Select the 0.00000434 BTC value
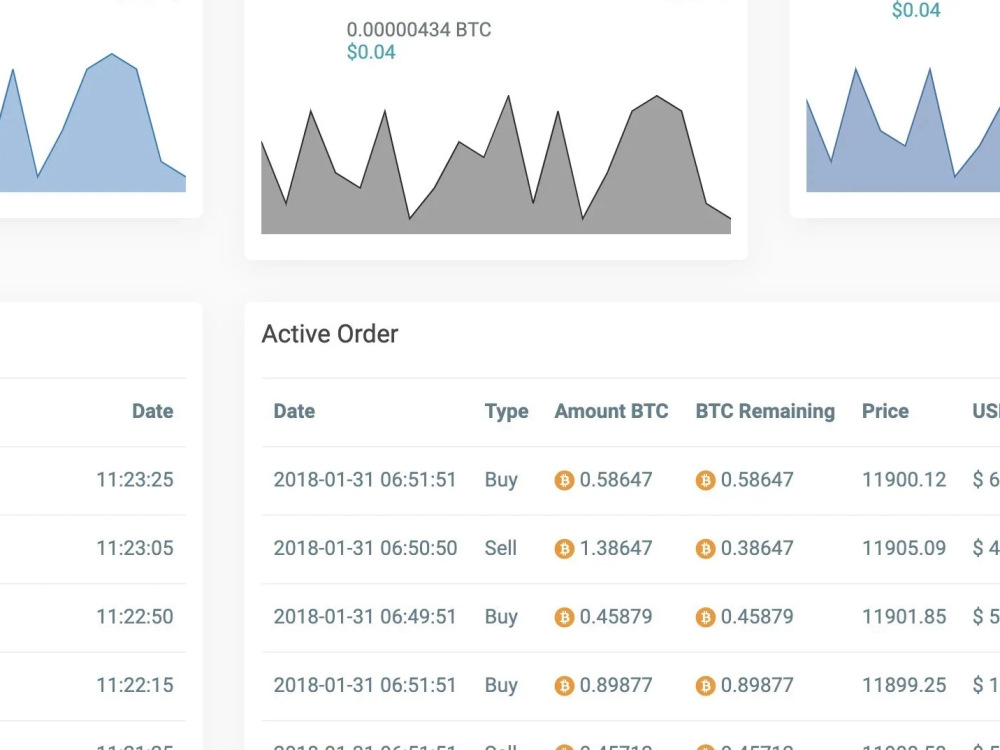The height and width of the screenshot is (750, 1000). point(418,30)
